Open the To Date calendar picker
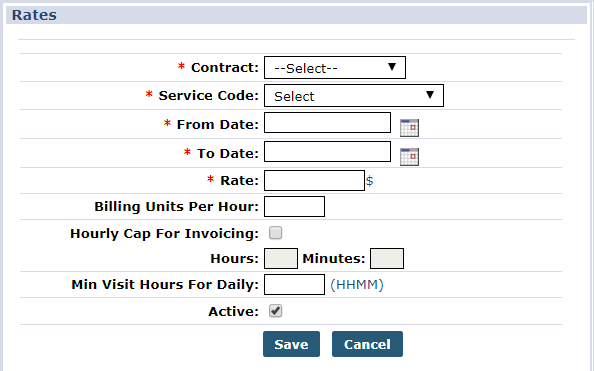This screenshot has height=371, width=594. [x=410, y=157]
